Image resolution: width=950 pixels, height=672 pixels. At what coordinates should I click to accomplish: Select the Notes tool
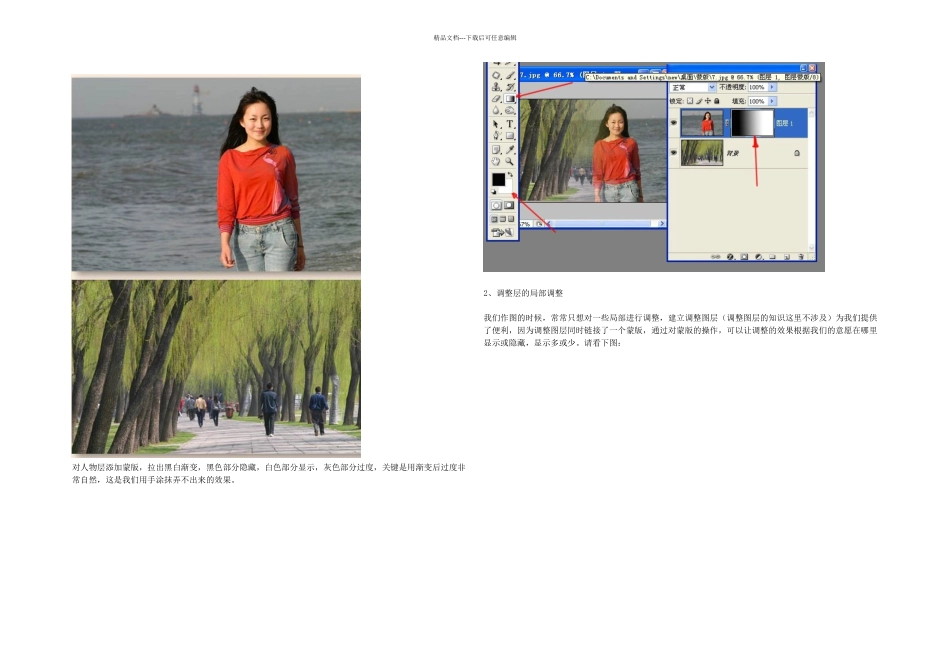496,150
